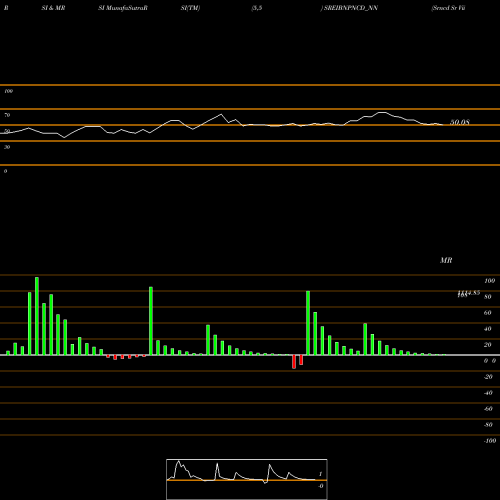This screenshot has height=500, width=500.
Task: Click the 'SI(TM)' header label
Action: click(x=190, y=8)
